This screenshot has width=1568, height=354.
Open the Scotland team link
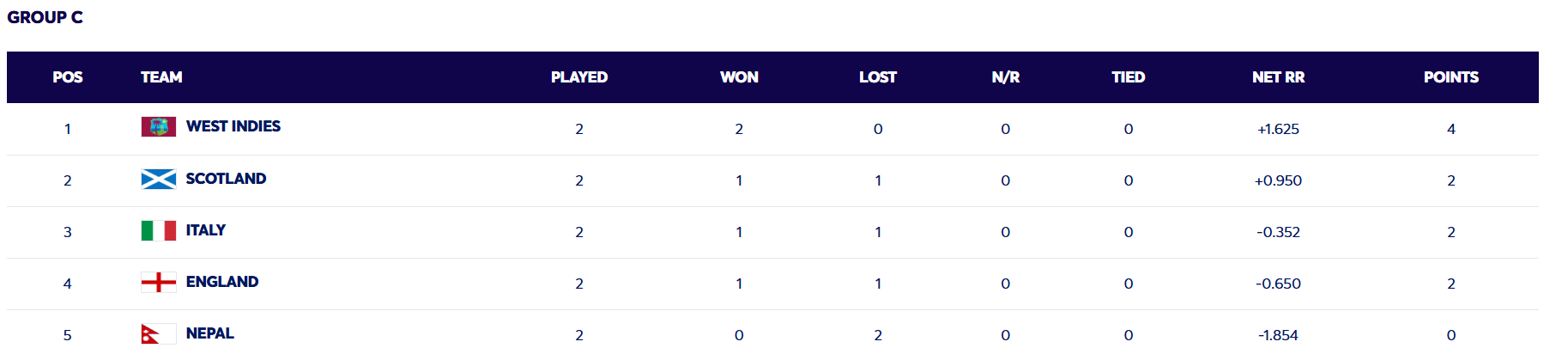click(226, 179)
